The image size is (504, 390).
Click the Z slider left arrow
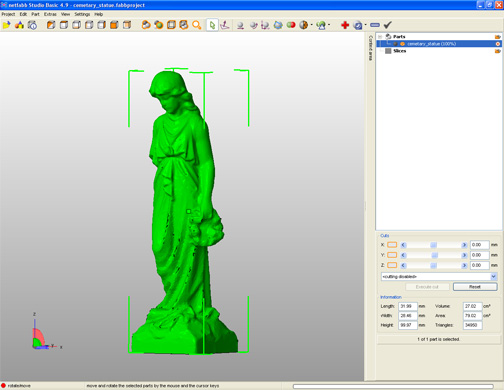403,265
